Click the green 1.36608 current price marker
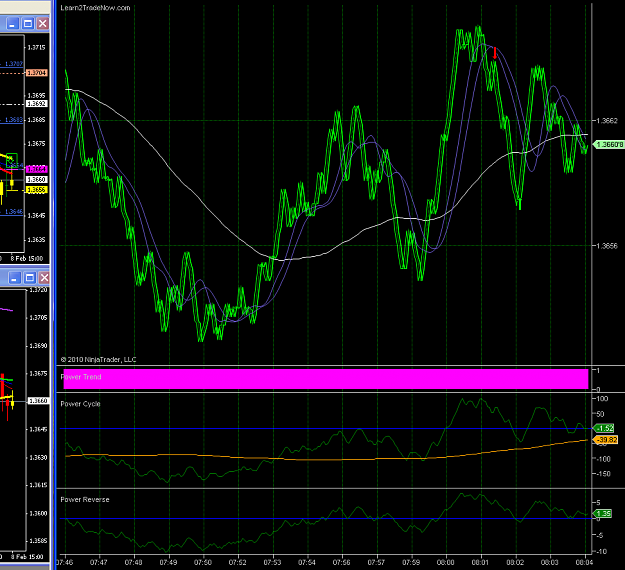This screenshot has height=570, width=625. [x=609, y=144]
